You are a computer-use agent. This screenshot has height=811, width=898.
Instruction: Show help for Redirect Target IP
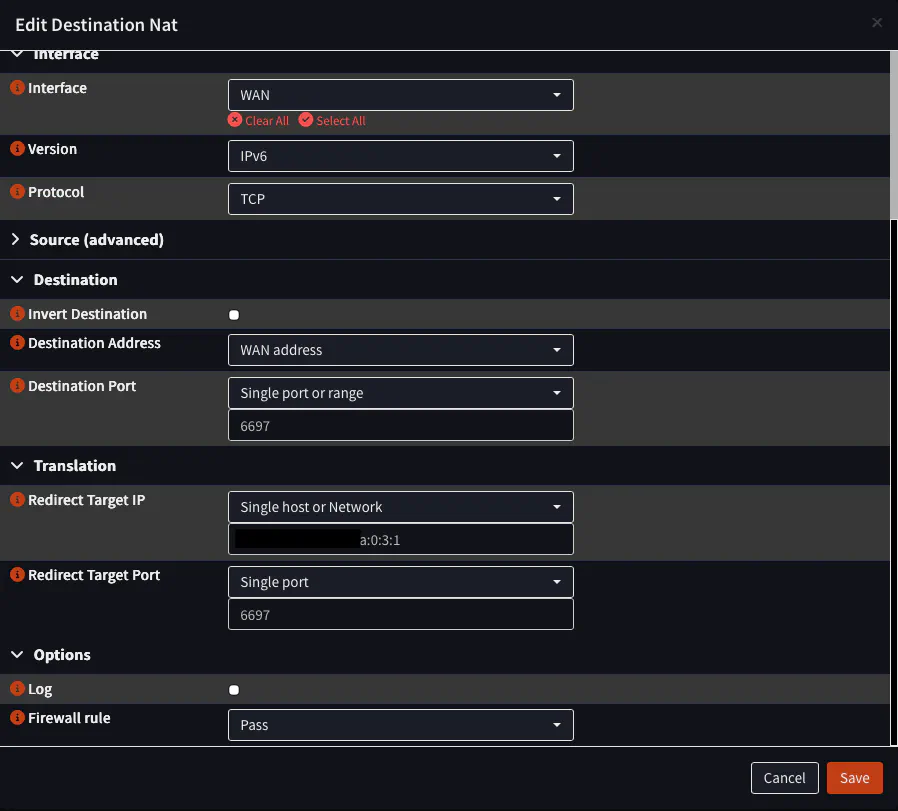coord(17,500)
